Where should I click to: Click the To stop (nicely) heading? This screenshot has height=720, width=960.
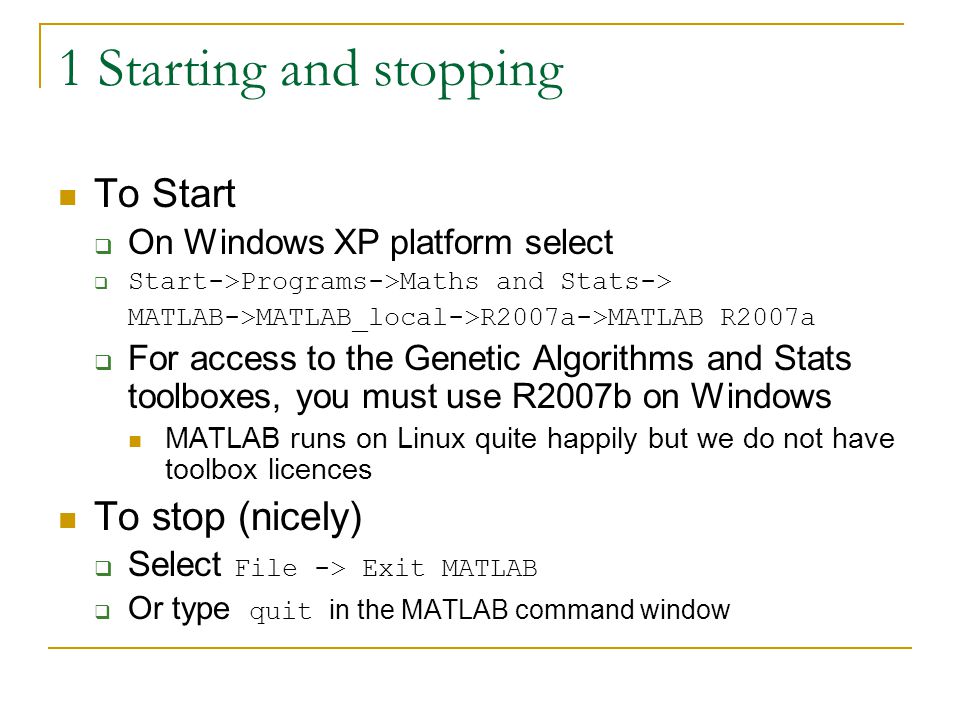228,517
